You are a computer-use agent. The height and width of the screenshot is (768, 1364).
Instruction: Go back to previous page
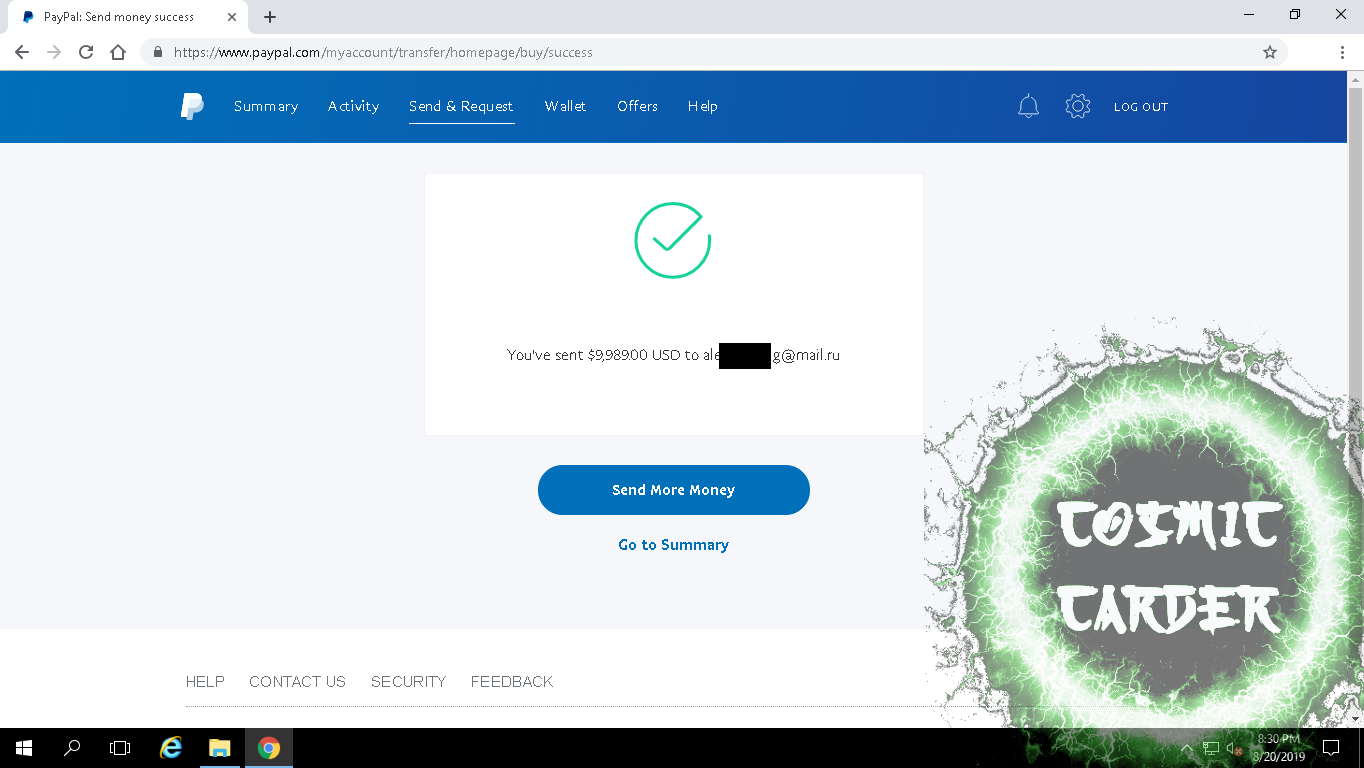(22, 52)
